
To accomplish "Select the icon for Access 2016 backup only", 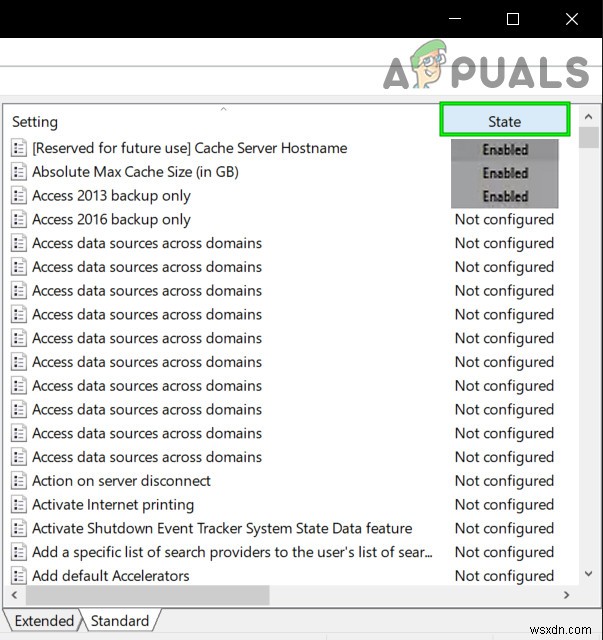I will tap(19, 220).
